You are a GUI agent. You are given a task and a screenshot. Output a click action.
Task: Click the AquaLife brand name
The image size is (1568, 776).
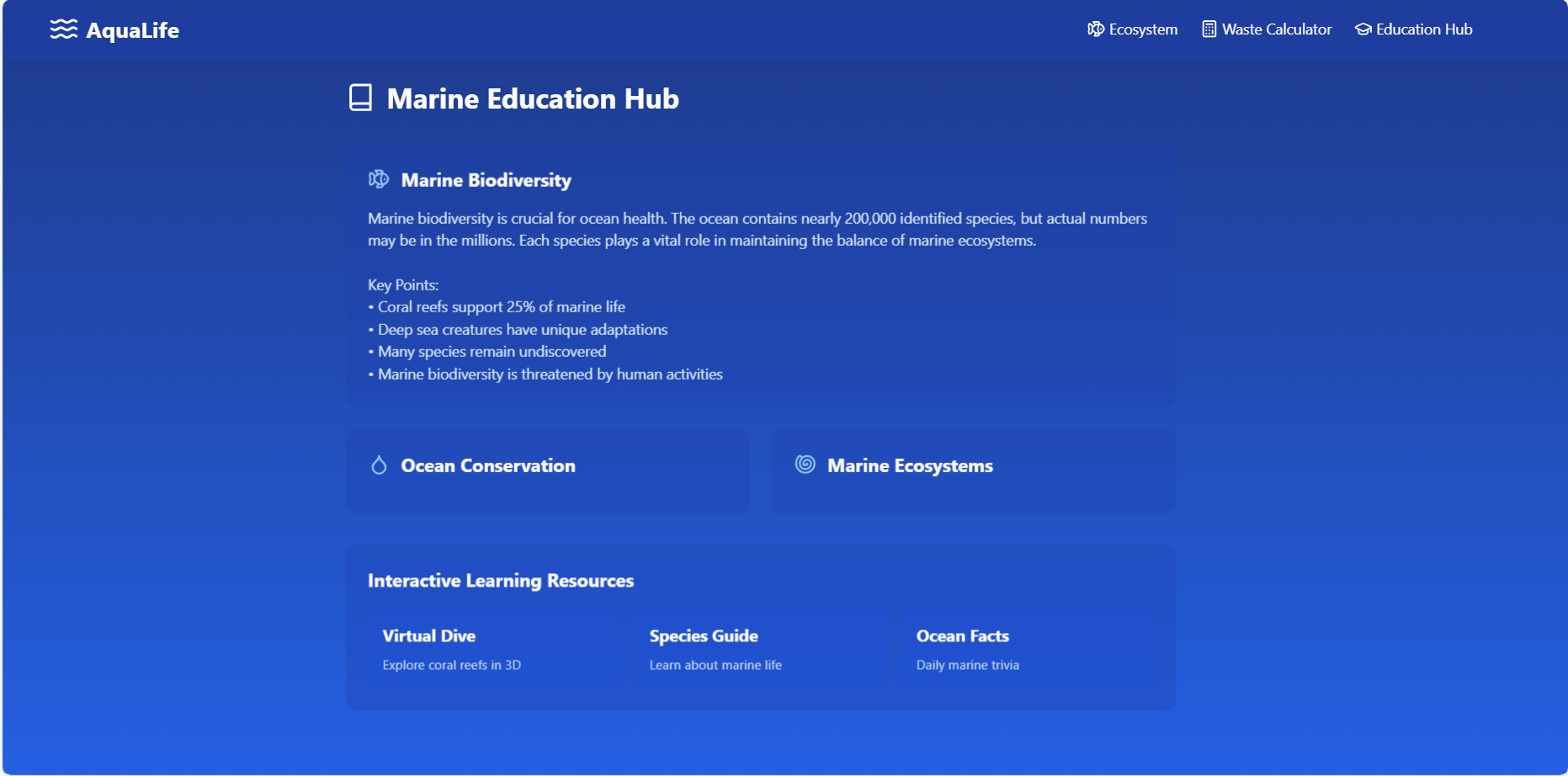pos(132,29)
